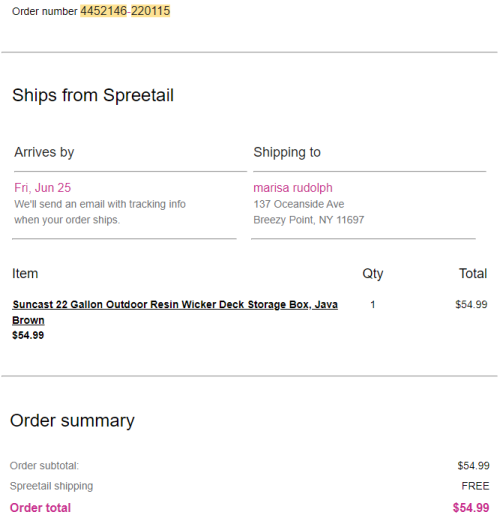This screenshot has height=527, width=500.
Task: Open the Suncast 22 Gallon Storage Box link
Action: 175,312
